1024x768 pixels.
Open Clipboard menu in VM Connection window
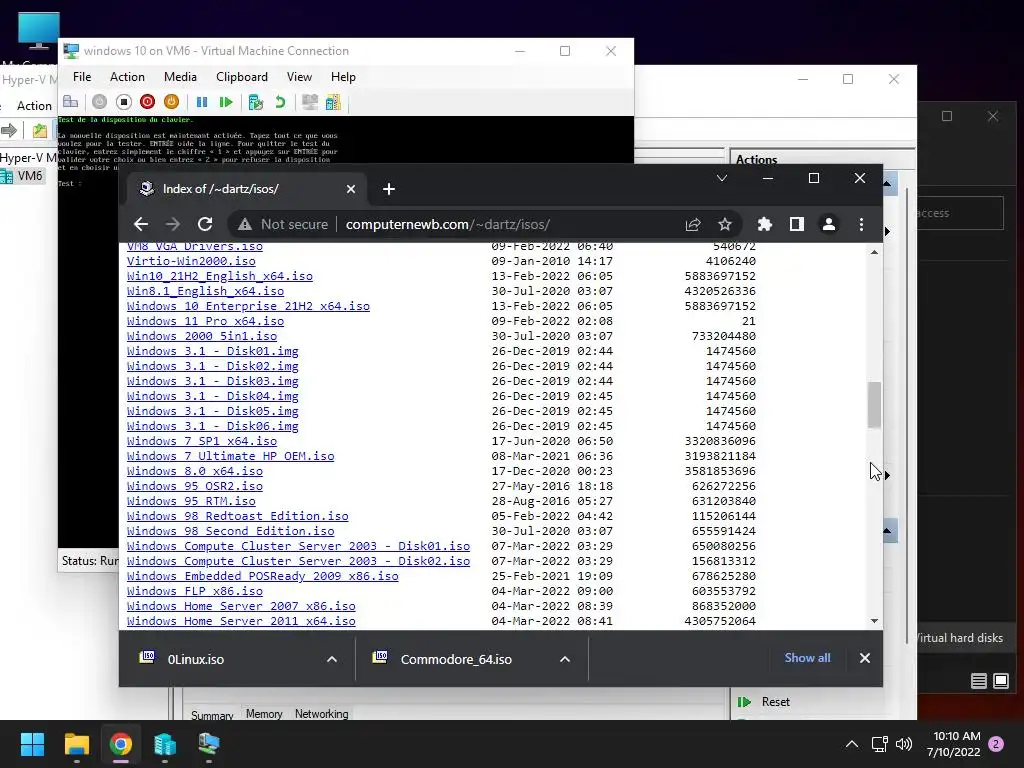[242, 77]
